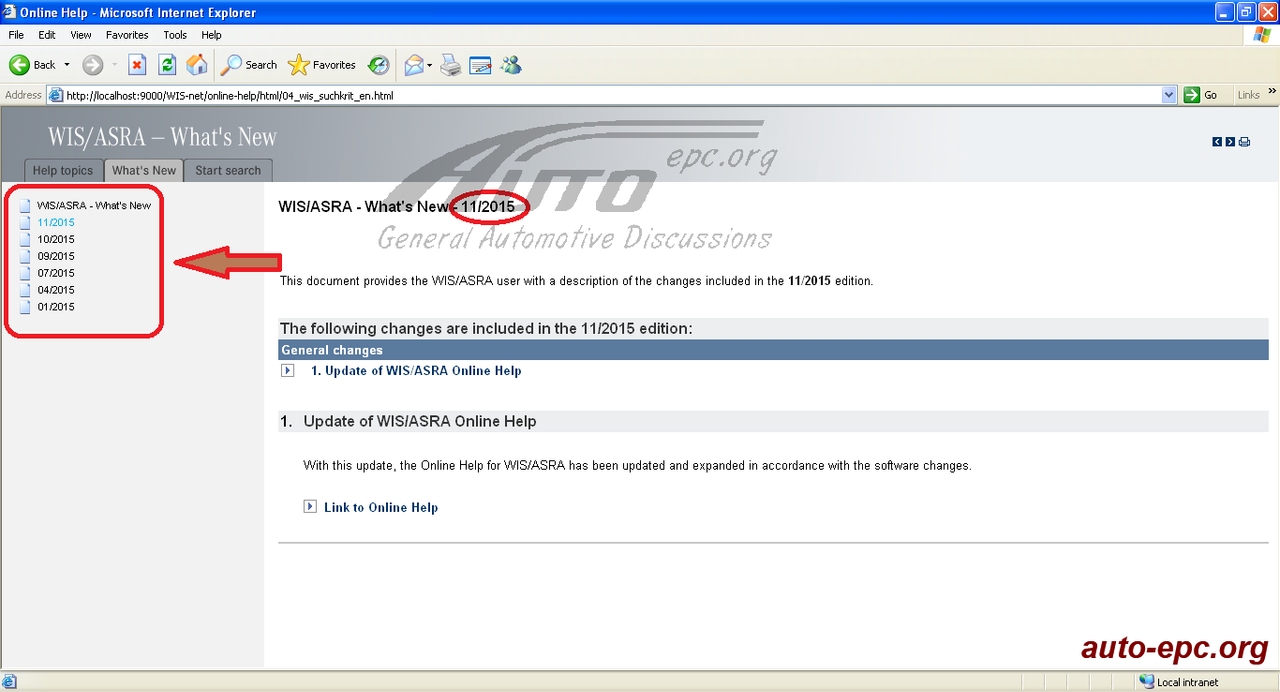
Task: Open link 1. Update of WIS/ASRA Online Help
Action: pos(416,371)
